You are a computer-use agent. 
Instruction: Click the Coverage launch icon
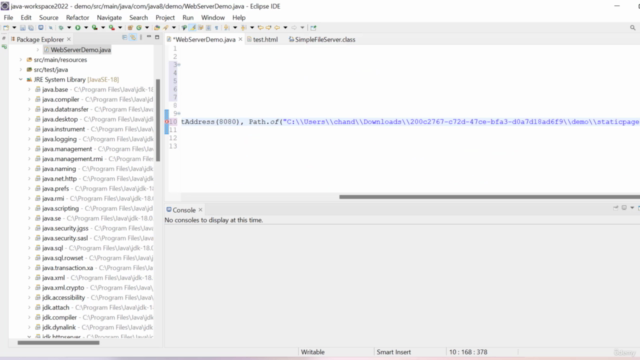[x=94, y=28]
